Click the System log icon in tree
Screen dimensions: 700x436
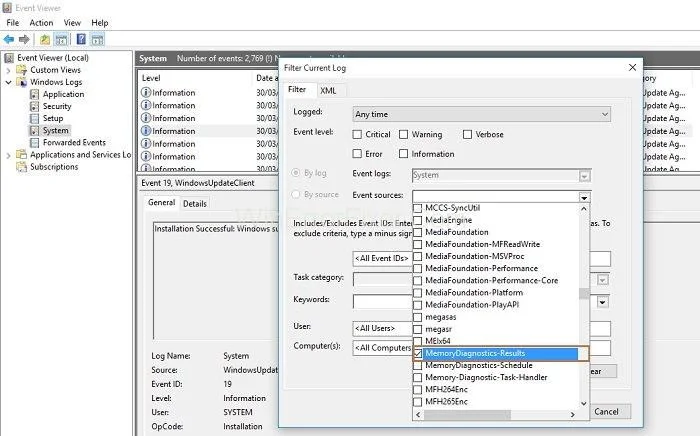pyautogui.click(x=34, y=130)
